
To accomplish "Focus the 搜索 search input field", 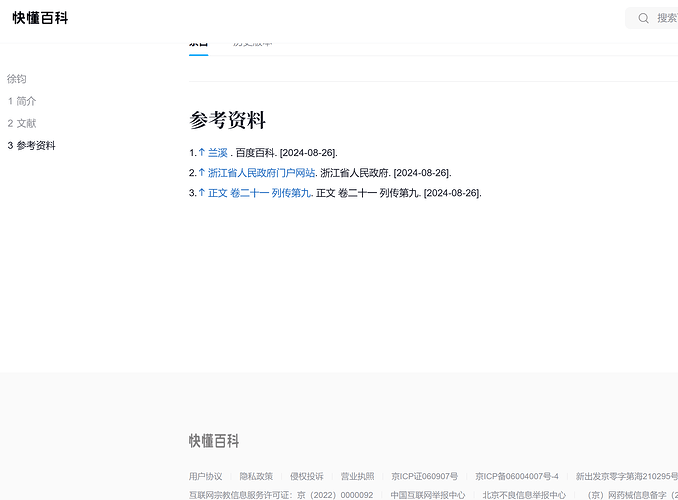I will pyautogui.click(x=666, y=18).
